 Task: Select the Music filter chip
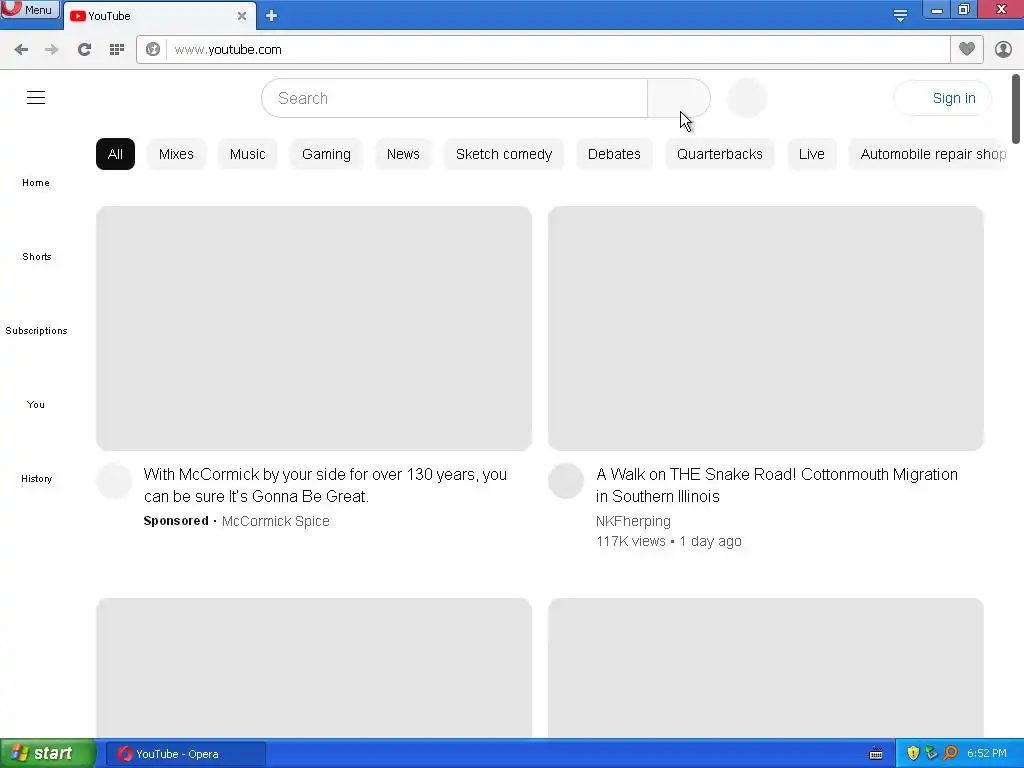[248, 154]
